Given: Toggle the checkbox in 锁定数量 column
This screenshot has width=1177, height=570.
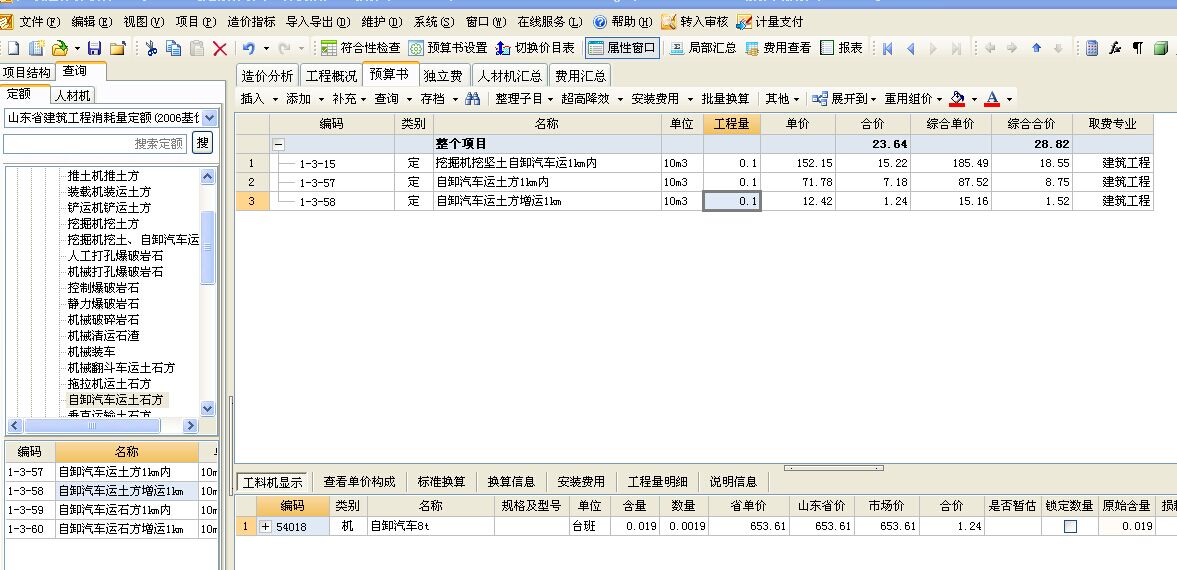Looking at the screenshot, I should pyautogui.click(x=1070, y=526).
